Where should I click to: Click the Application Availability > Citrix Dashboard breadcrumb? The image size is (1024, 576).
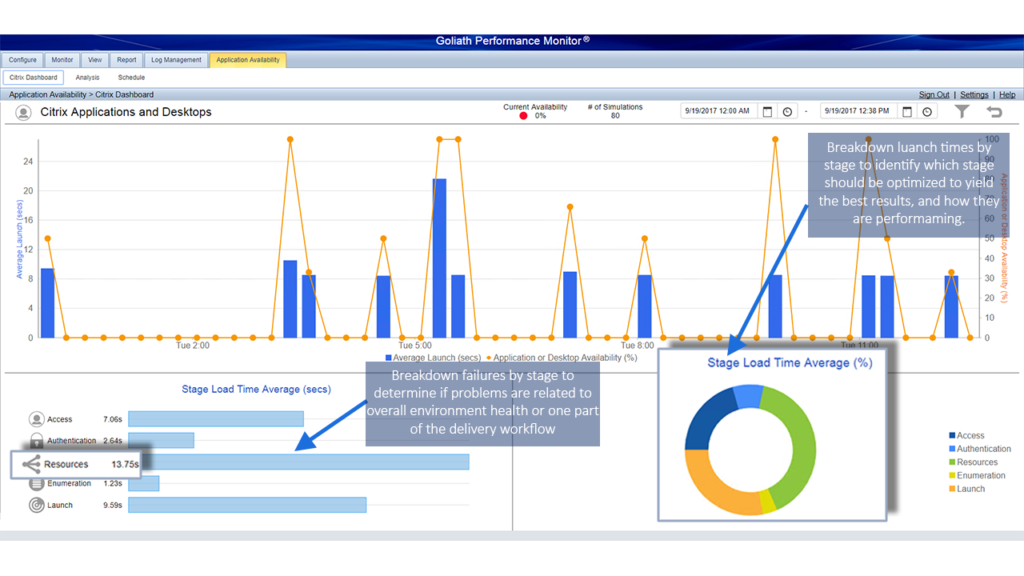click(x=81, y=95)
